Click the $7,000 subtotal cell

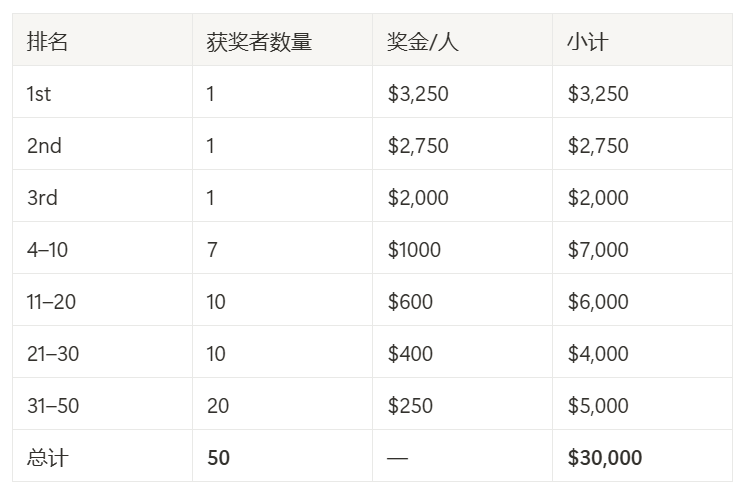tap(598, 250)
